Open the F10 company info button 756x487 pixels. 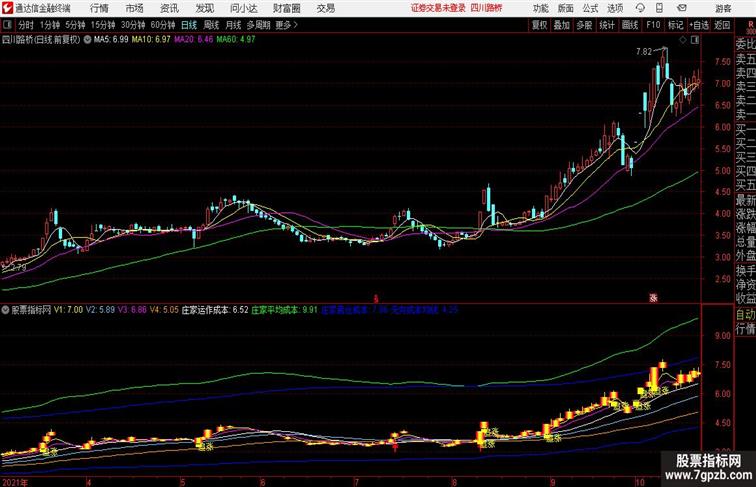pos(653,25)
